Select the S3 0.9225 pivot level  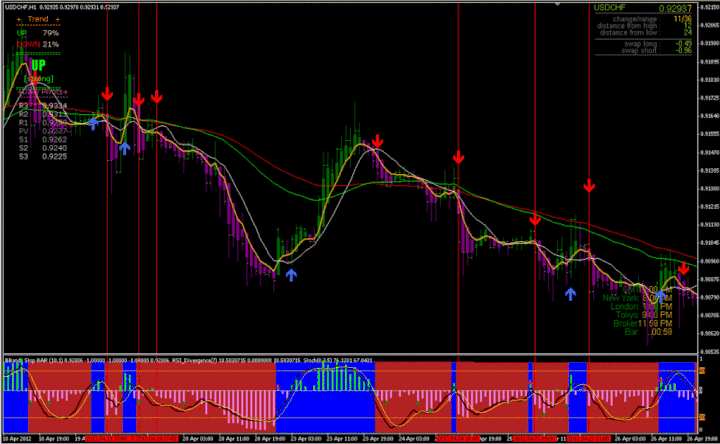pos(43,157)
